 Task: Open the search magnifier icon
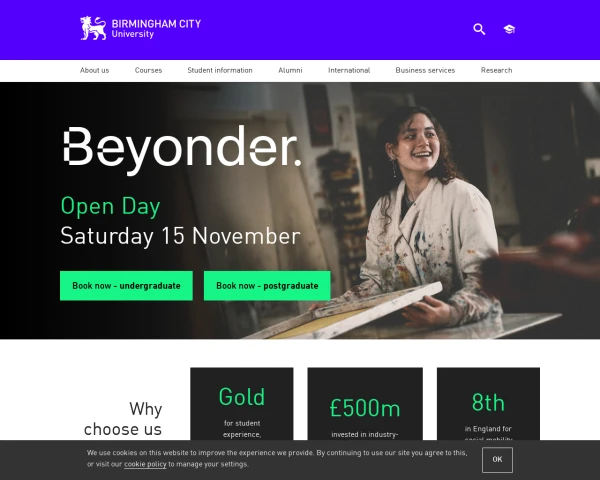(479, 29)
